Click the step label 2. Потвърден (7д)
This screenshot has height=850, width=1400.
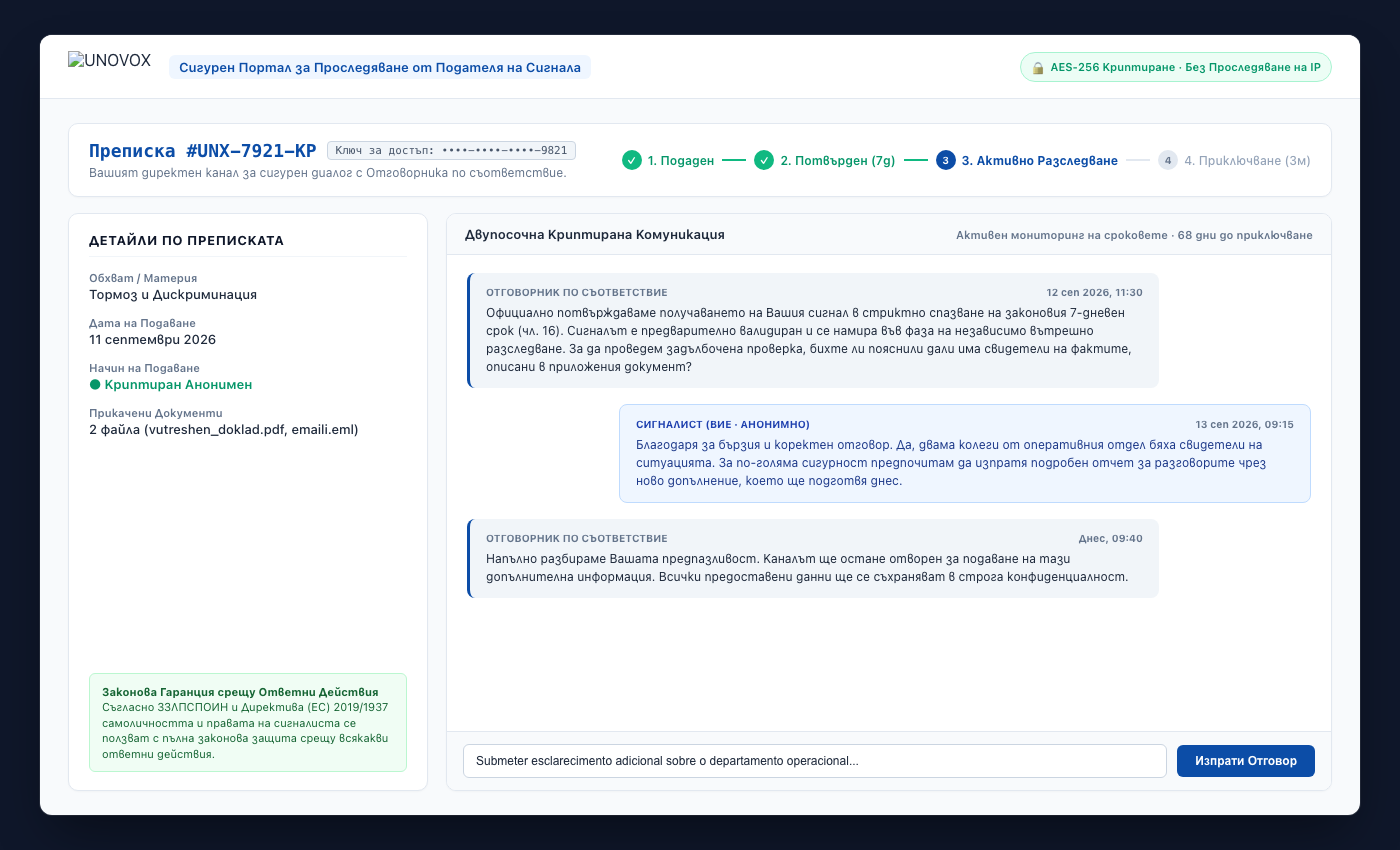point(838,161)
